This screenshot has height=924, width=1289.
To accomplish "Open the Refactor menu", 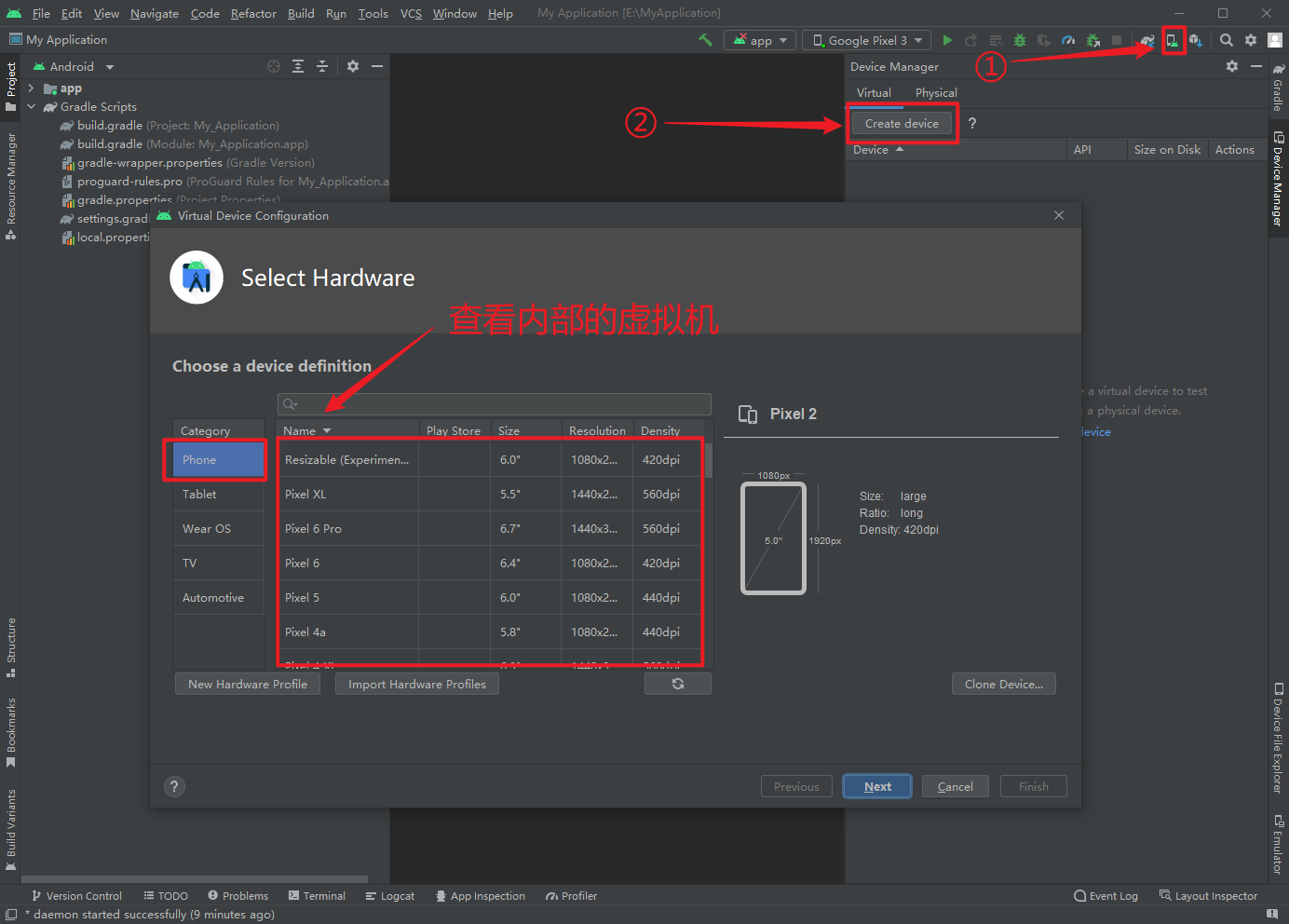I will pyautogui.click(x=253, y=13).
